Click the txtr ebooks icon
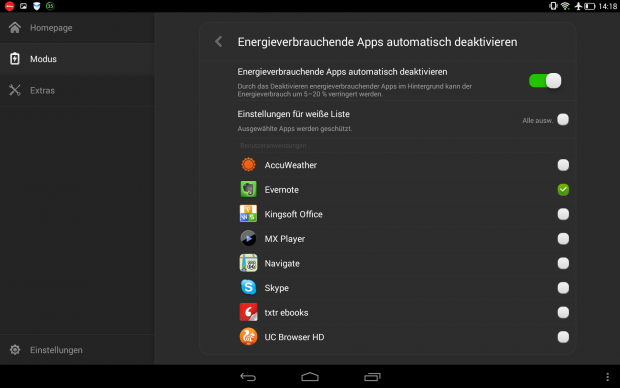 coord(248,312)
